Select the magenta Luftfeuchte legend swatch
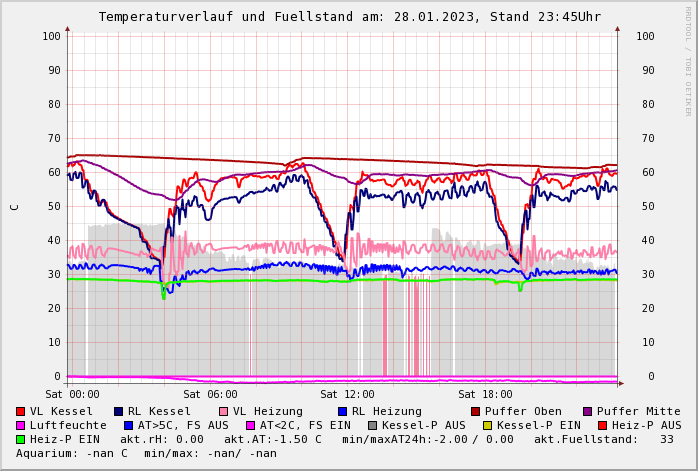The width and height of the screenshot is (698, 471). coord(21,425)
